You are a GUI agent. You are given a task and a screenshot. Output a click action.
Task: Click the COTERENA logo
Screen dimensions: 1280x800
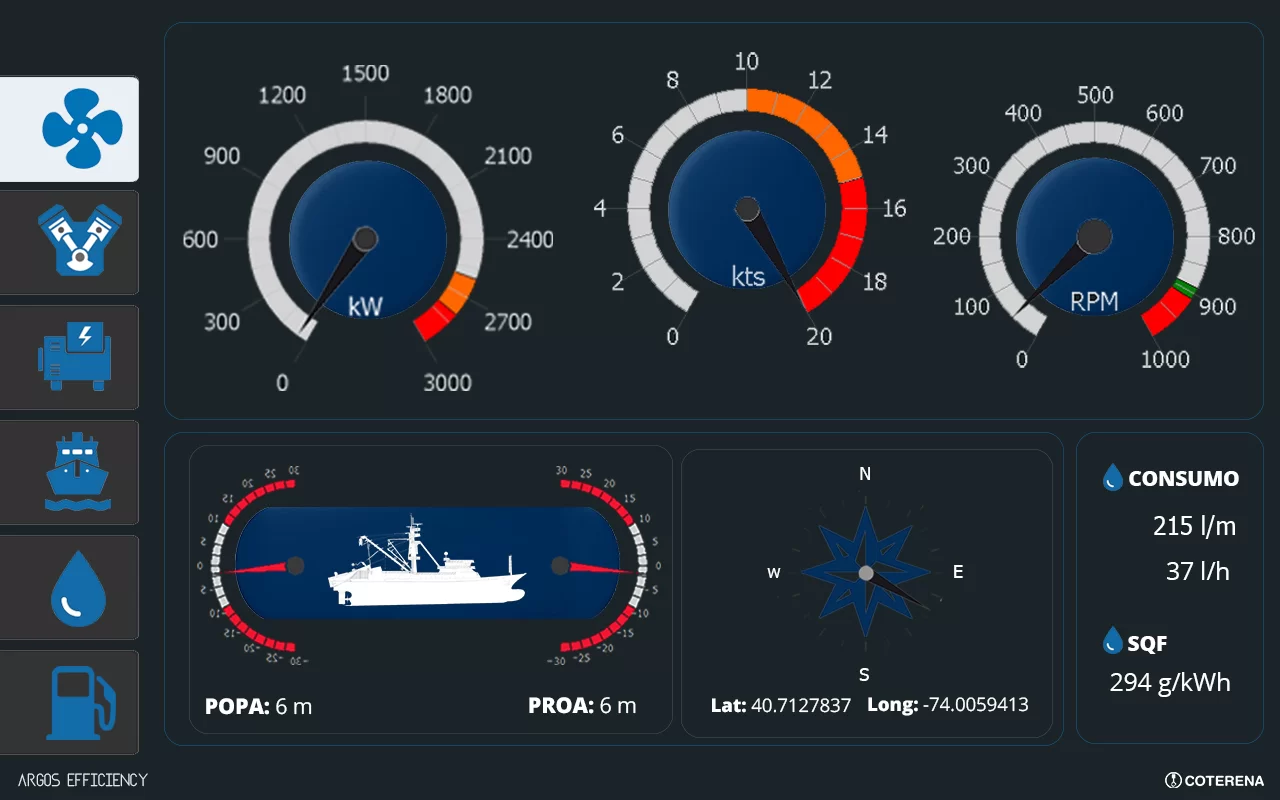click(x=1214, y=780)
